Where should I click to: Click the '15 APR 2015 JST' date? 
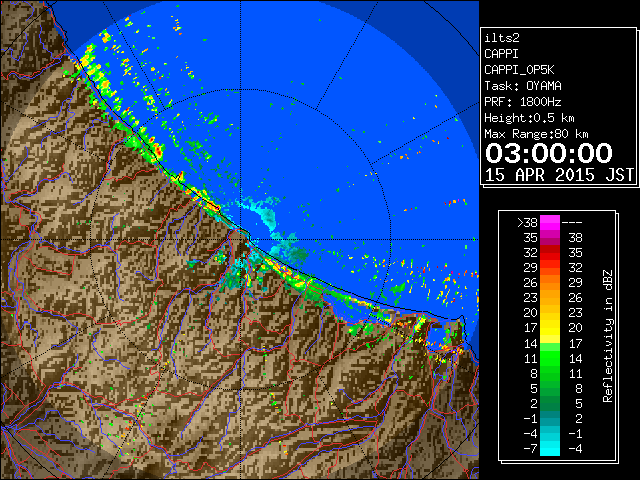tap(559, 175)
